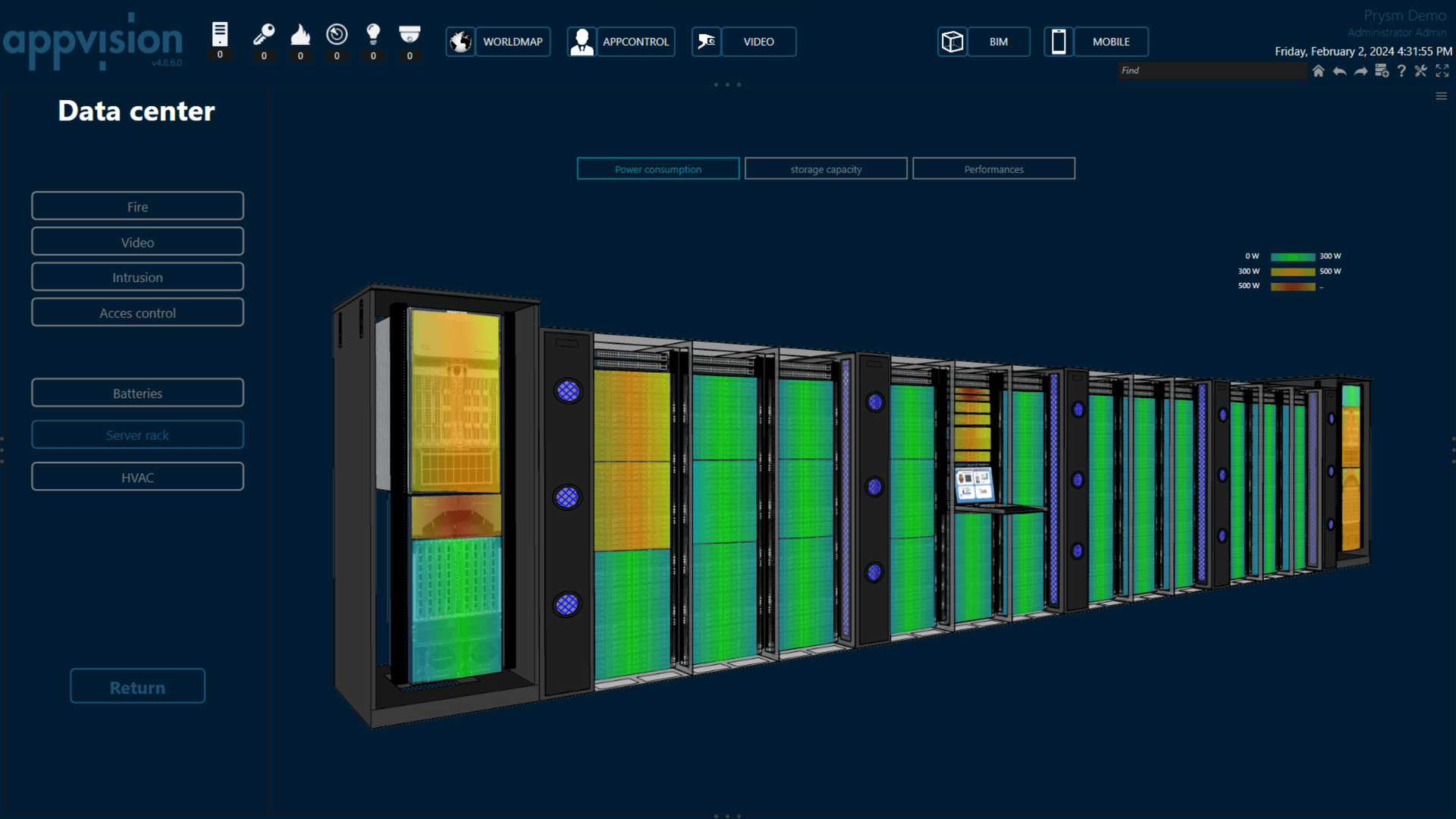Open the MOBILE view
The width and height of the screenshot is (1456, 819).
(x=1111, y=42)
